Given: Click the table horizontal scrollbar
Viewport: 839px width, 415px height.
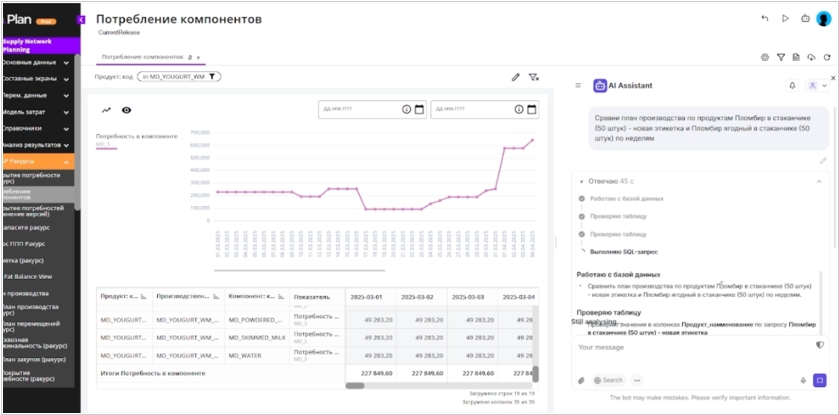Looking at the screenshot, I should [355, 386].
